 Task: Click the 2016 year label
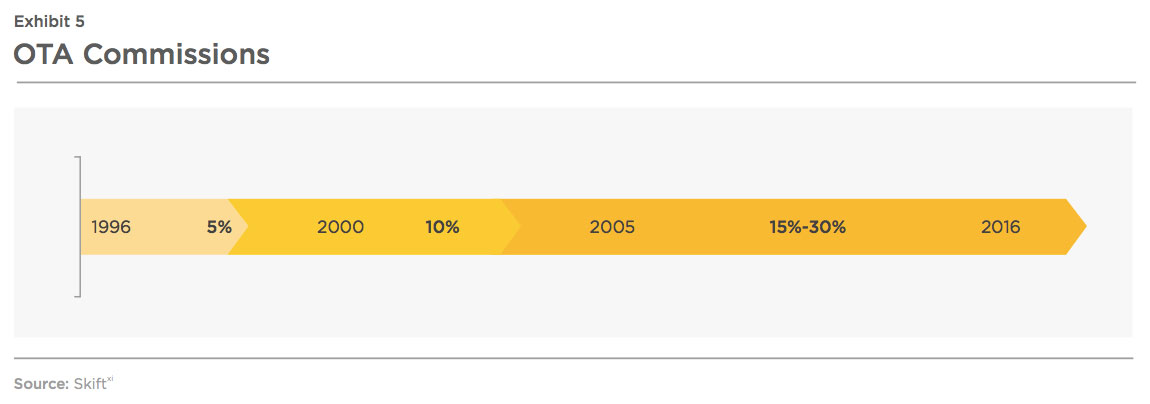point(1000,227)
